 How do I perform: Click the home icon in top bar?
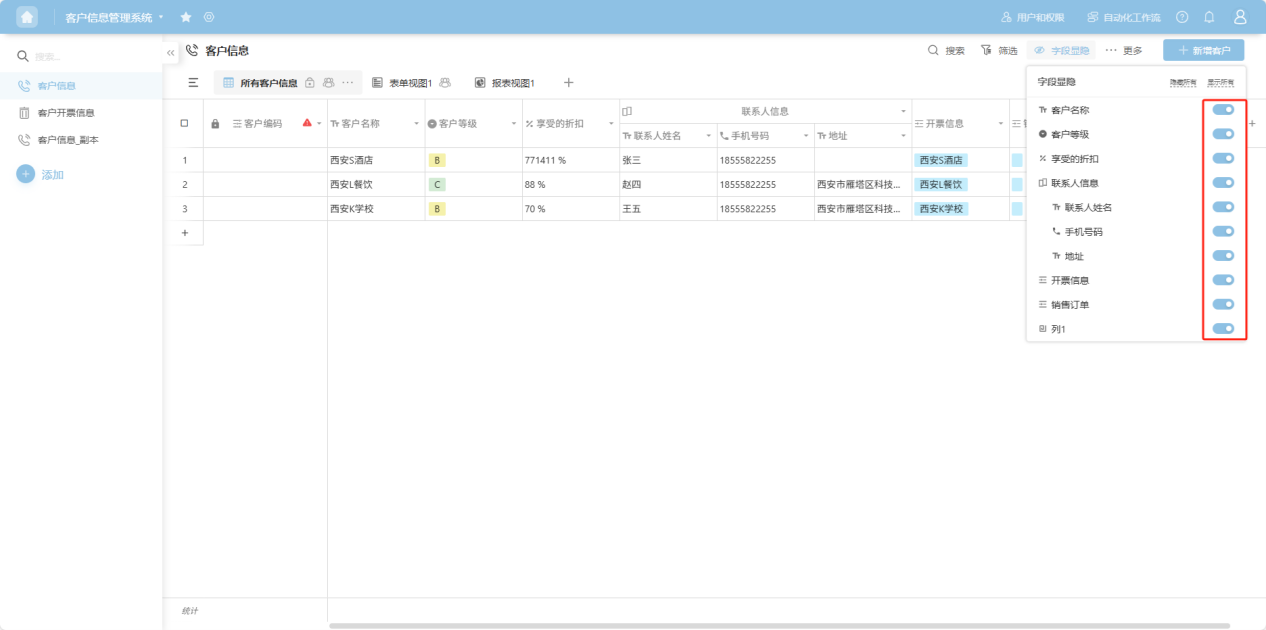pos(27,17)
